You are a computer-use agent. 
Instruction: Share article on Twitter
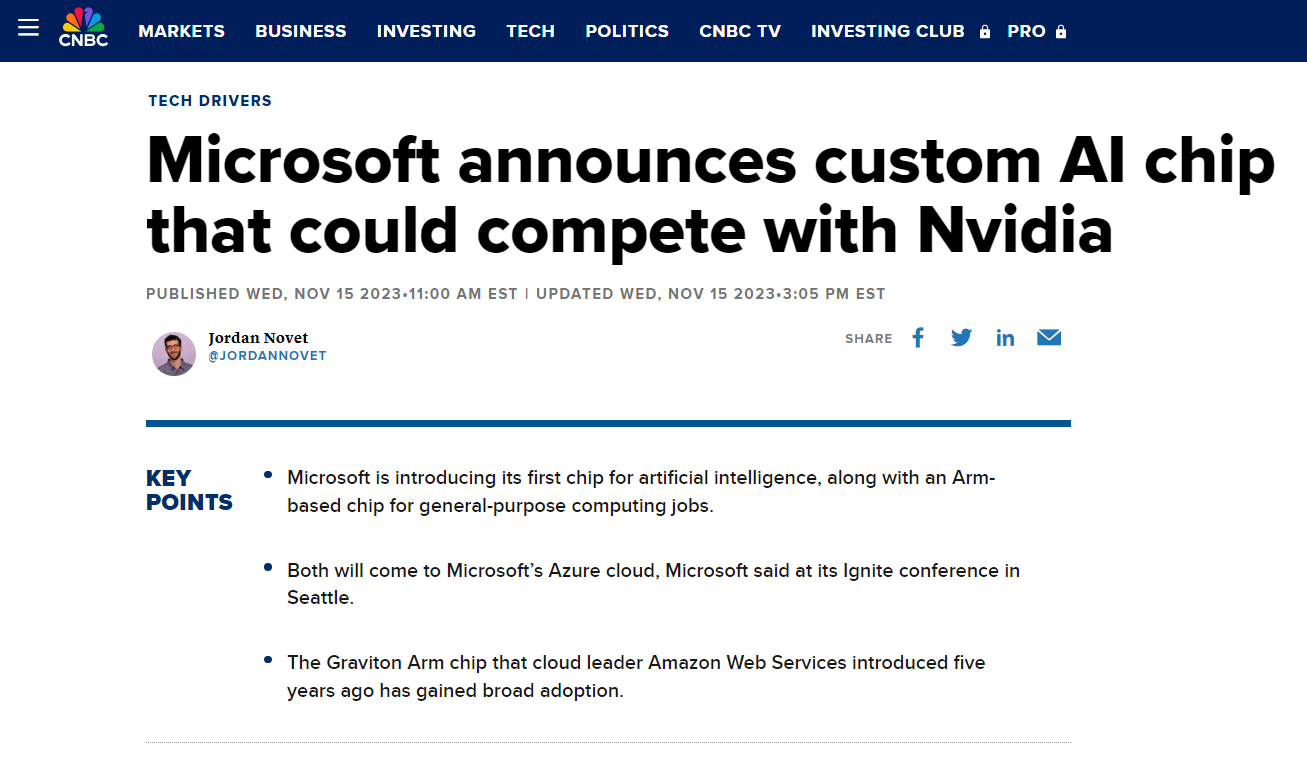coord(961,338)
